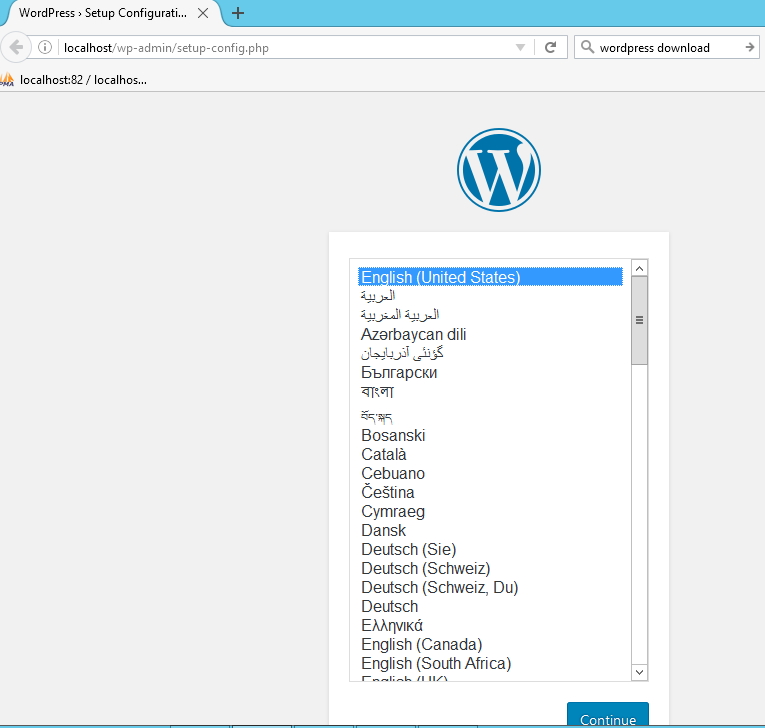
Task: Reload the page with the refresh icon
Action: pyautogui.click(x=551, y=47)
